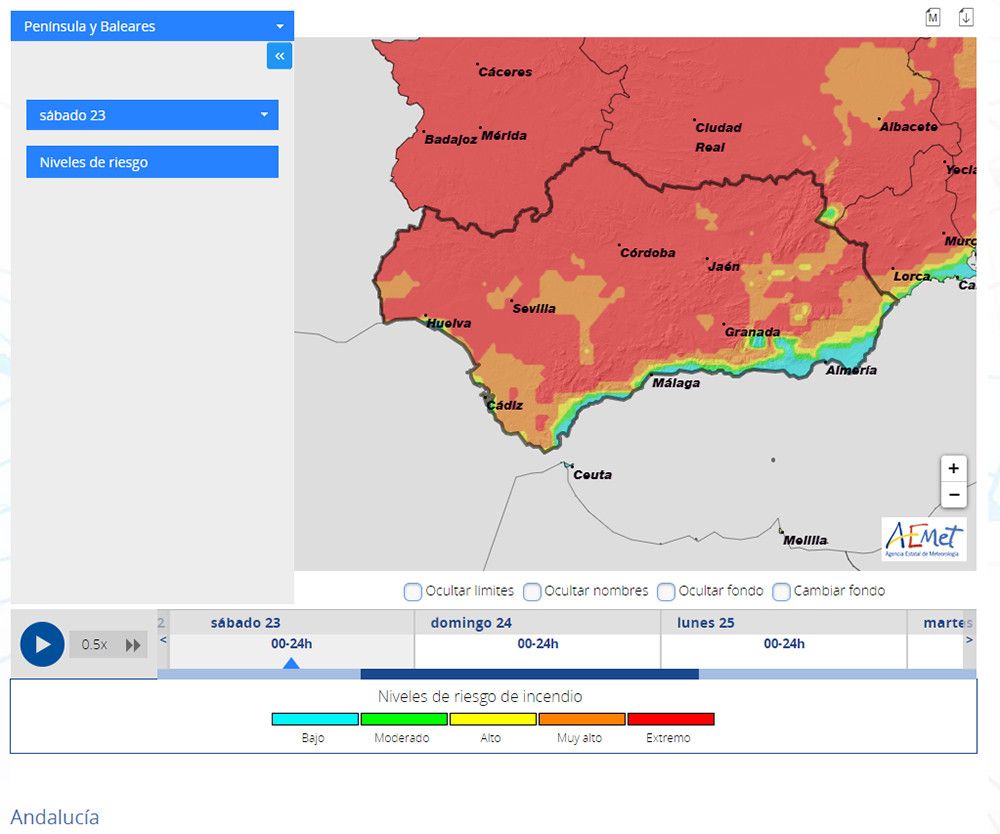Image resolution: width=1000 pixels, height=834 pixels.
Task: Click Huelva label on the map
Action: pos(449,324)
